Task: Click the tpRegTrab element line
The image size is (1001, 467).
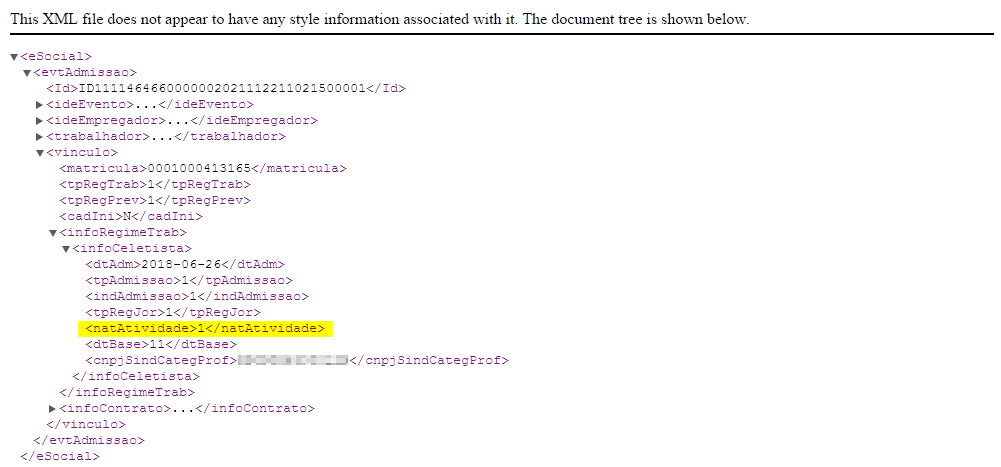Action: tap(154, 185)
